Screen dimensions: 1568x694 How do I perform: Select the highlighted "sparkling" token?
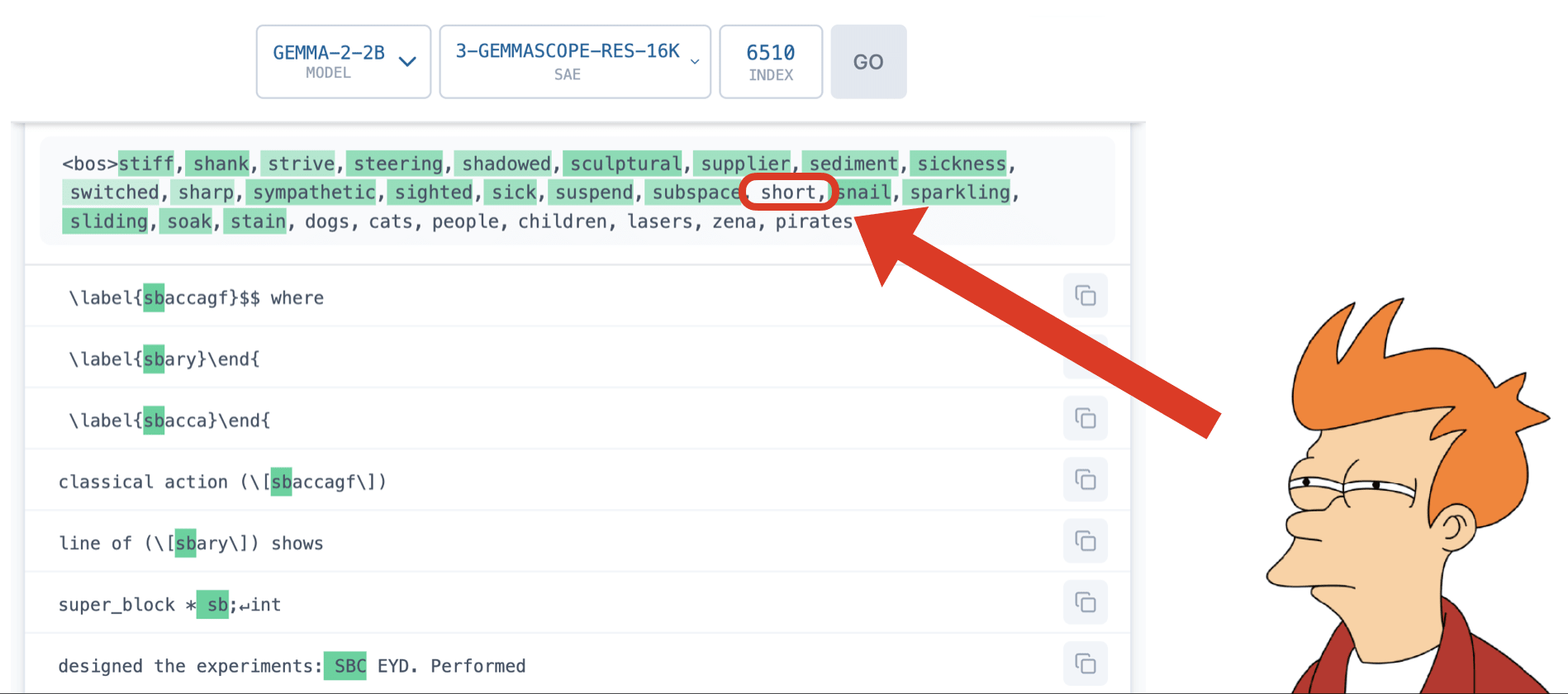pyautogui.click(x=959, y=193)
